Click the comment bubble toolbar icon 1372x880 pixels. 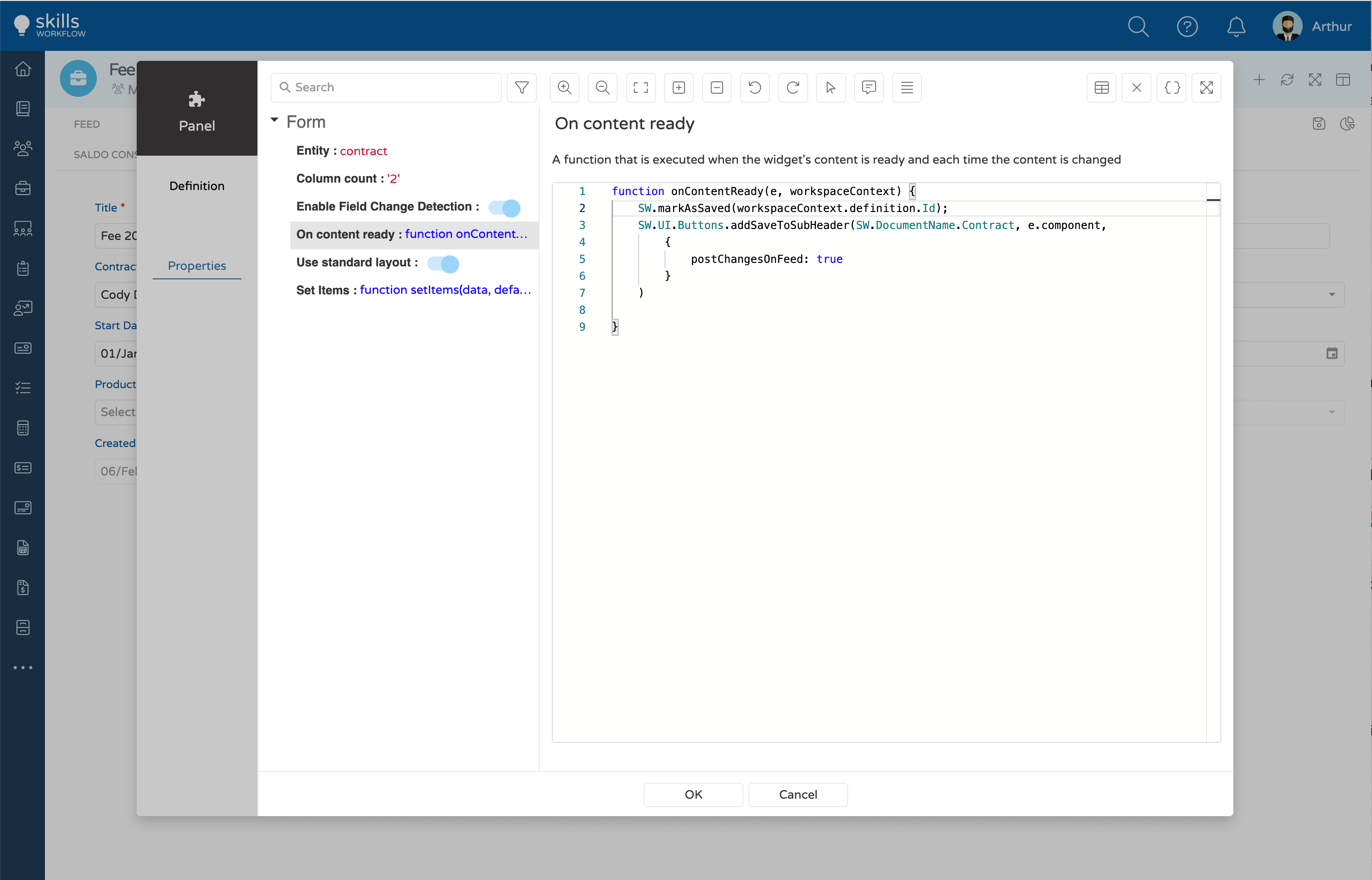click(869, 87)
